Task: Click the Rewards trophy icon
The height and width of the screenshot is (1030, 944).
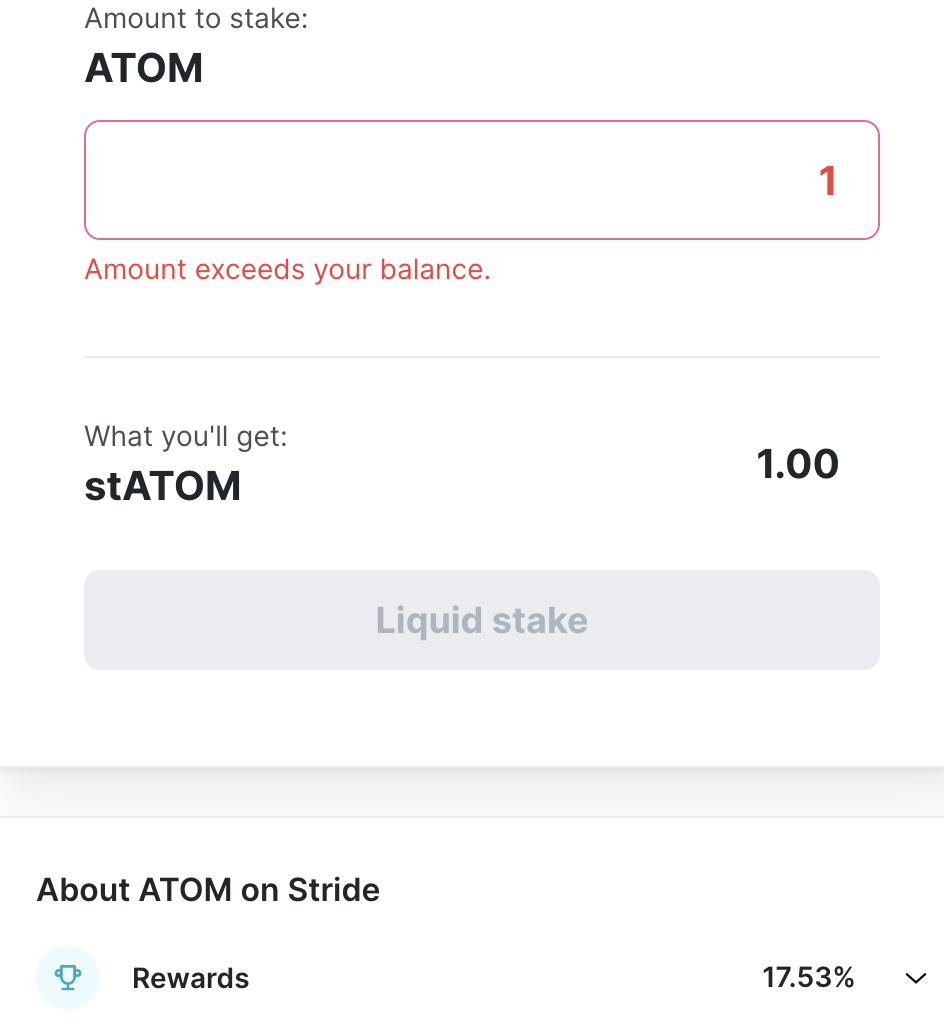Action: coord(68,977)
